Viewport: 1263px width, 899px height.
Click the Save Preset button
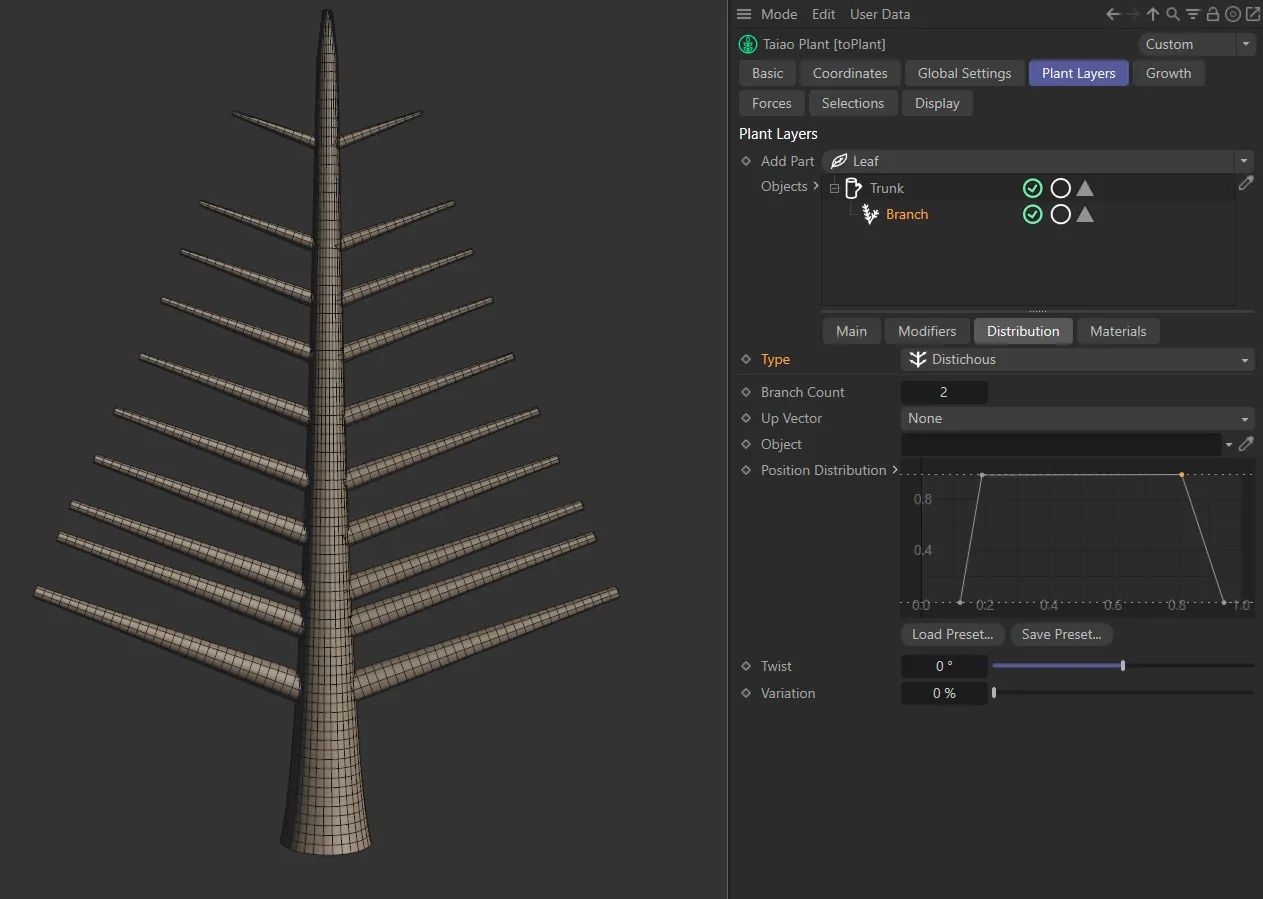coord(1061,634)
